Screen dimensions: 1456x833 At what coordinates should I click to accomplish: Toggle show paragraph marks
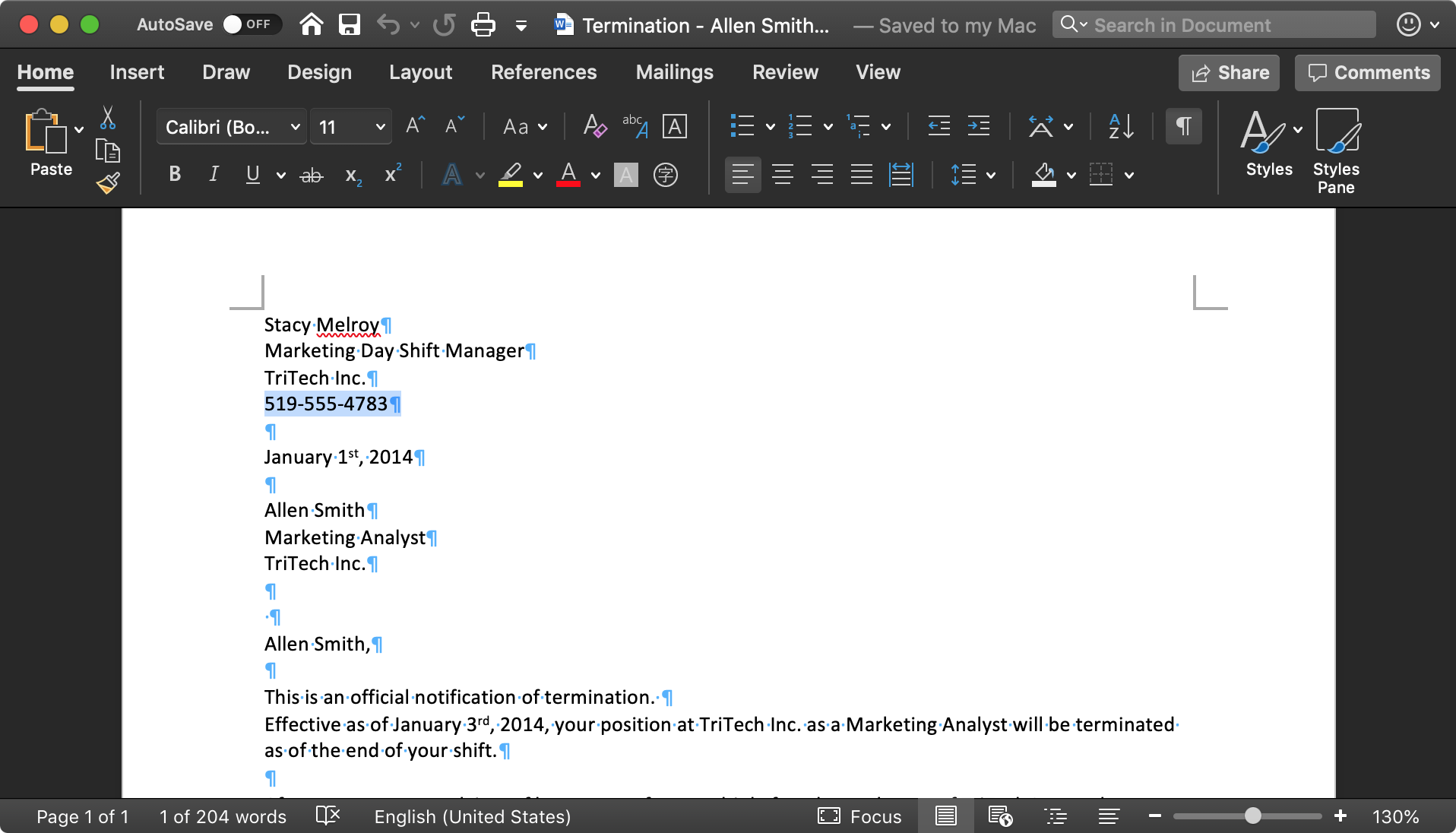pyautogui.click(x=1184, y=126)
